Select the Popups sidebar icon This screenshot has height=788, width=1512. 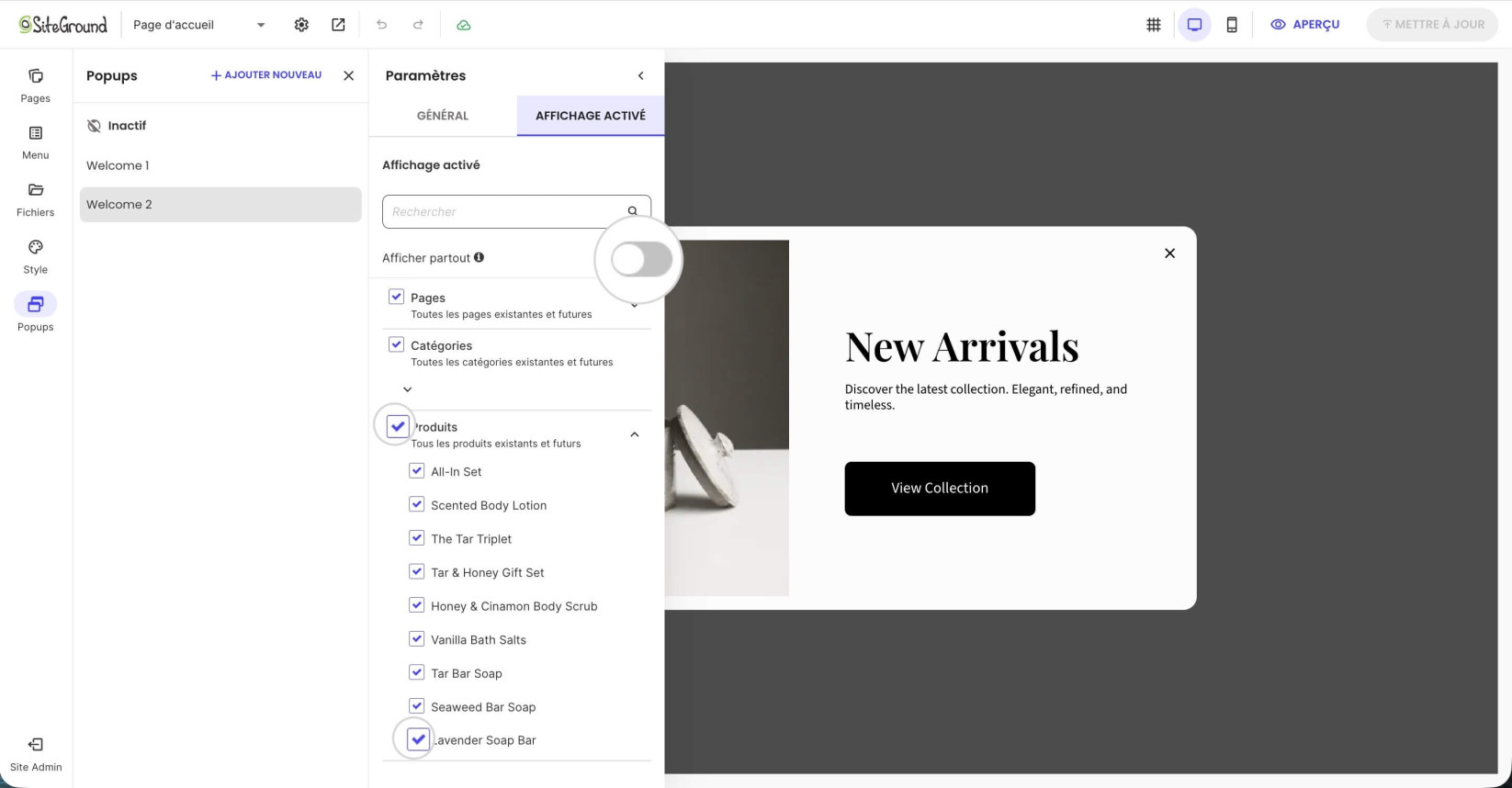click(36, 304)
